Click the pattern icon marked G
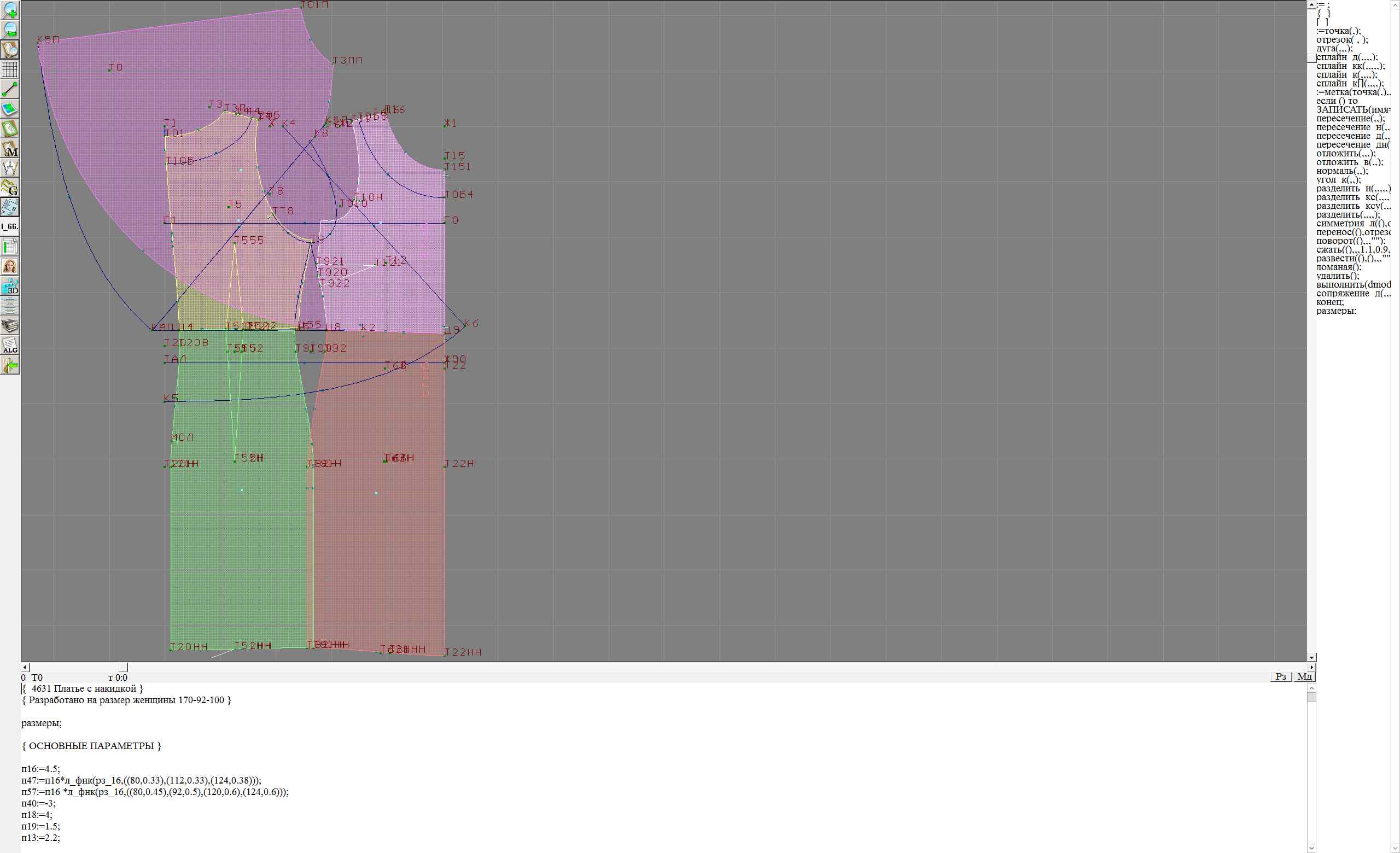The height and width of the screenshot is (853, 1400). coord(10,188)
